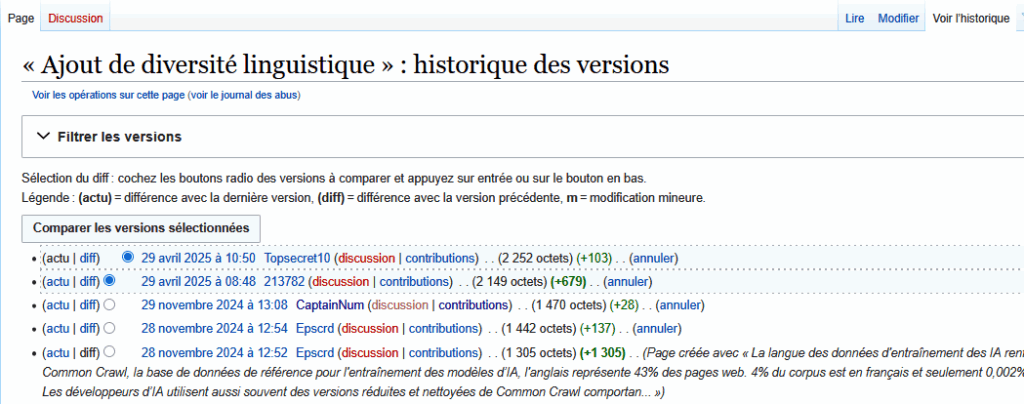This screenshot has height=404, width=1024.
Task: Open discussion link on 12:52 Epscrd row
Action: click(370, 353)
